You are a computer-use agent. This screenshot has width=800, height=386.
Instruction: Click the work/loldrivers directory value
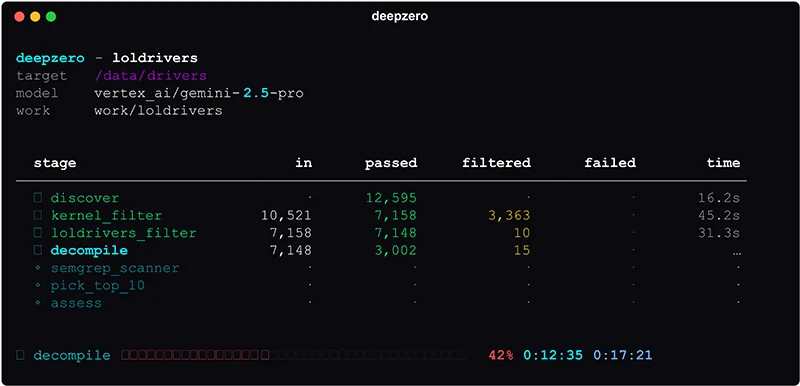click(x=158, y=111)
